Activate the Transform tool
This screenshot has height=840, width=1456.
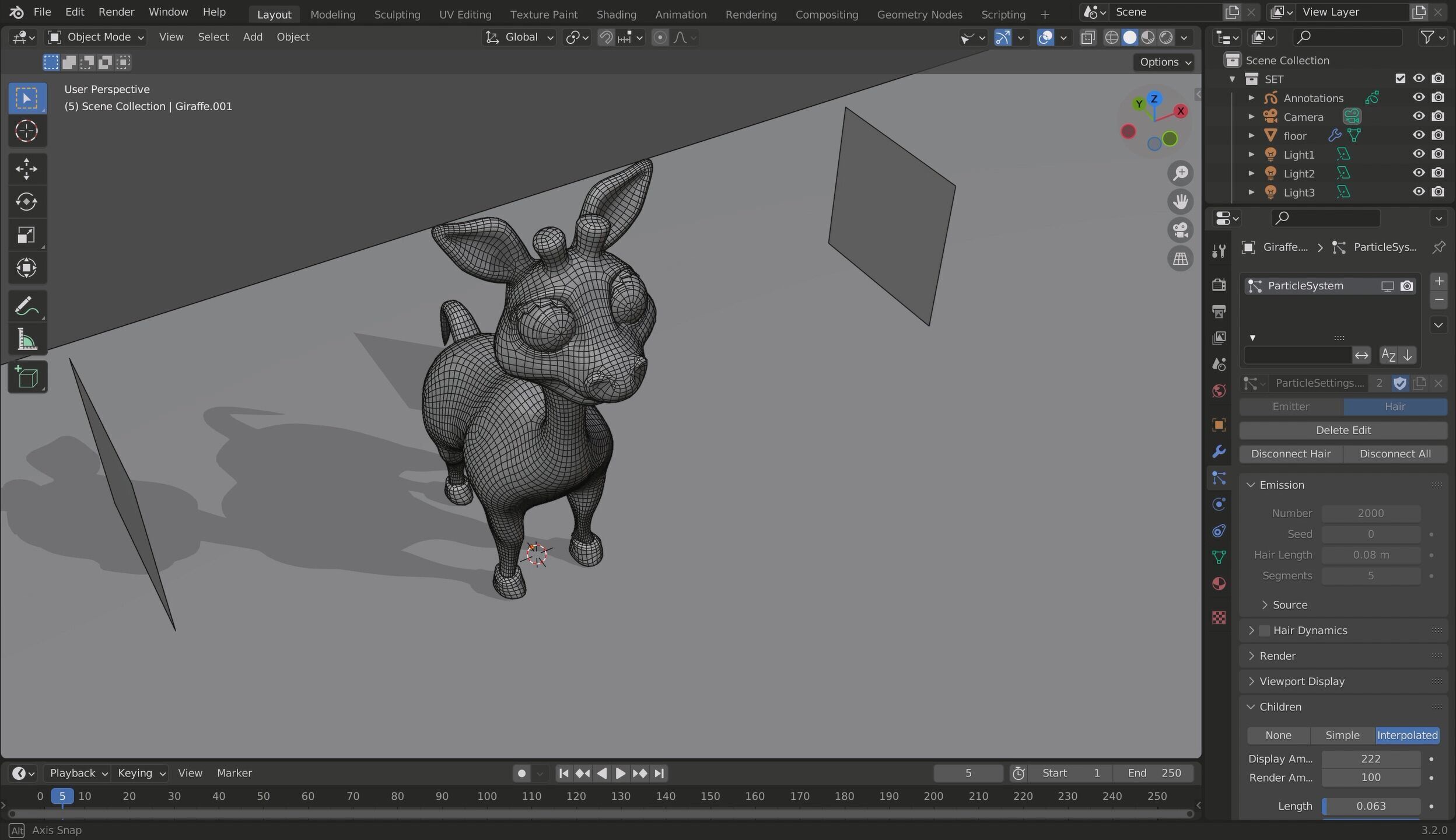27,268
